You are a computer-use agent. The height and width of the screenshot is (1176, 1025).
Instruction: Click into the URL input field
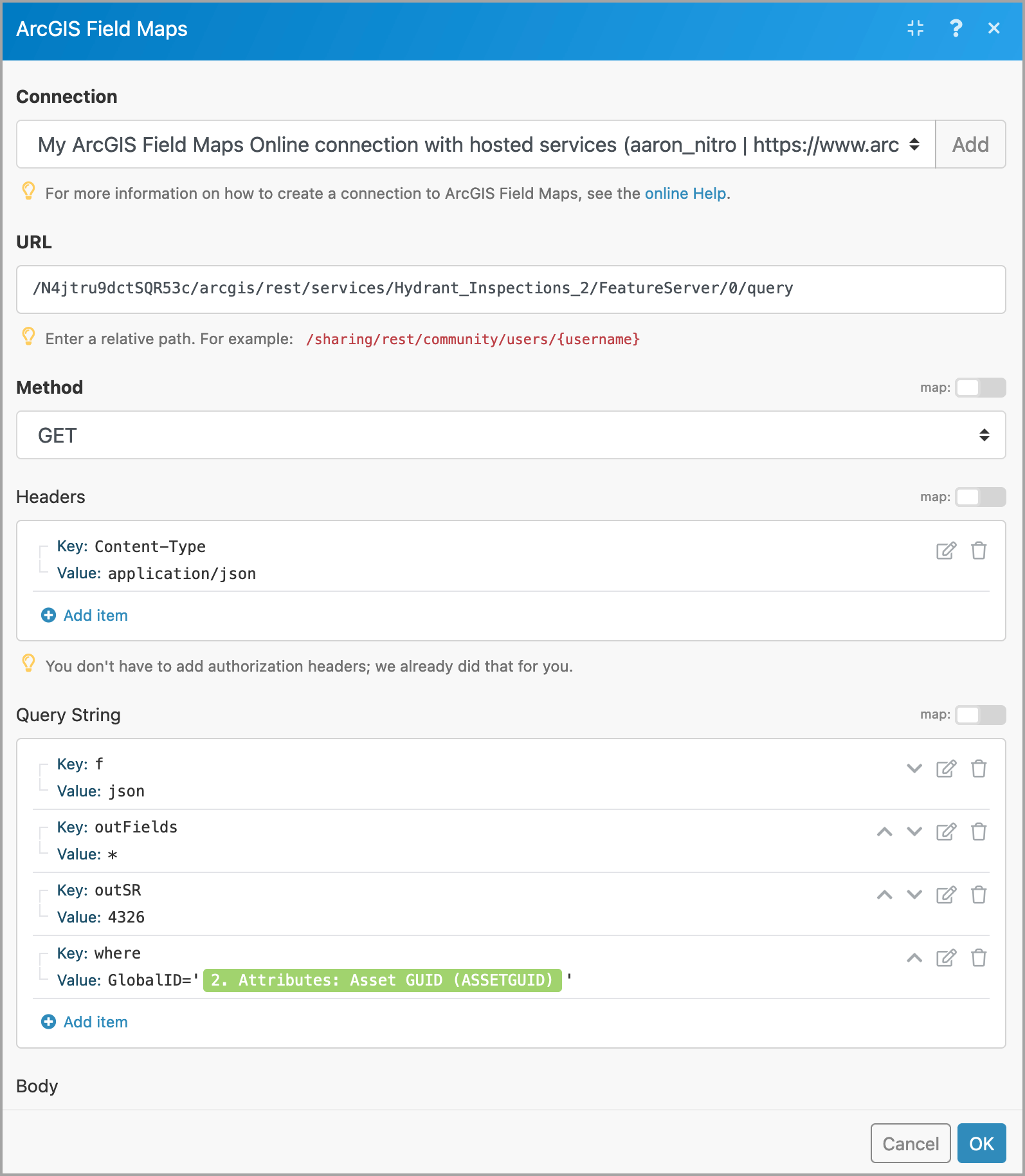coord(511,289)
